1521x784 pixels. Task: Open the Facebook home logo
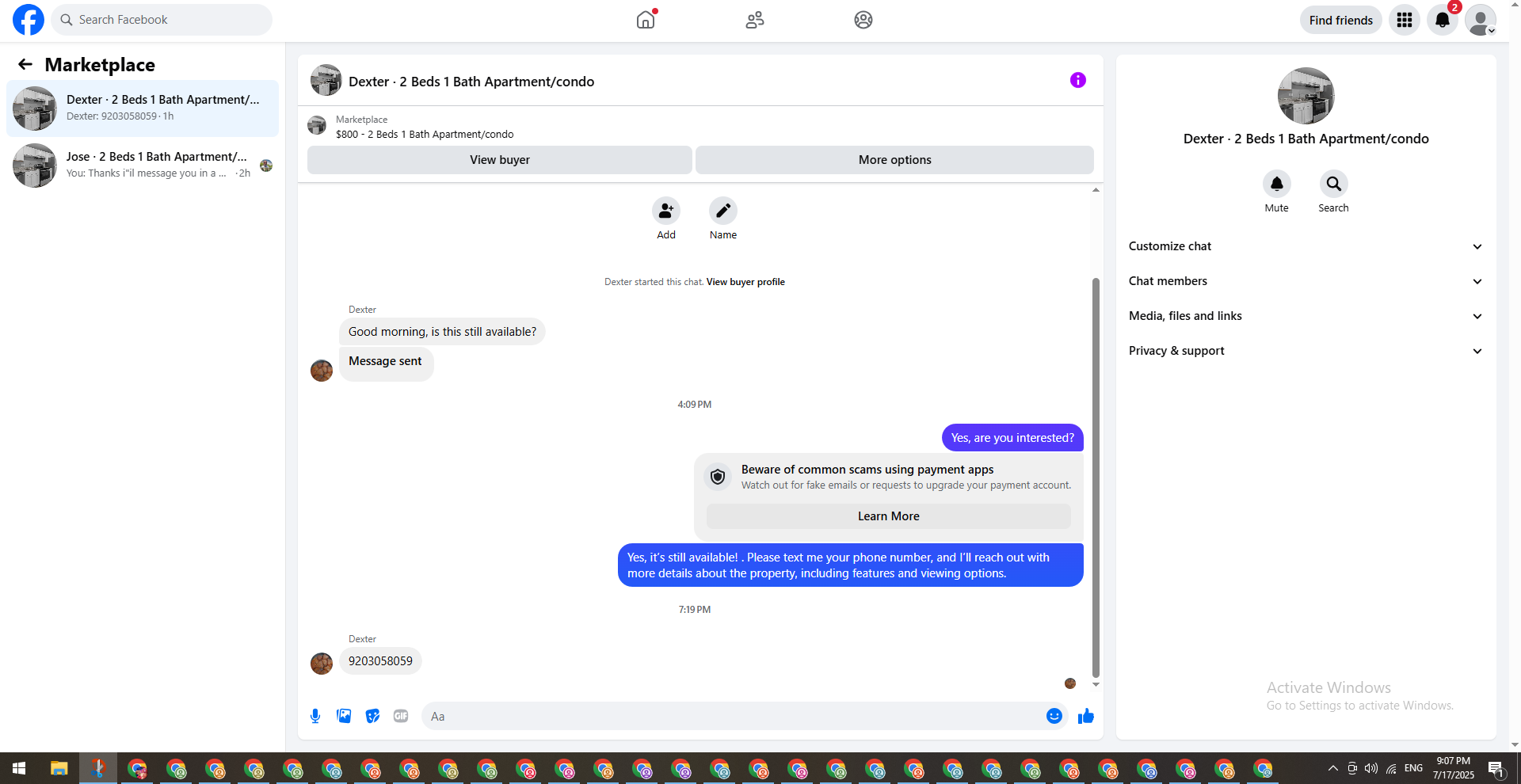click(29, 20)
